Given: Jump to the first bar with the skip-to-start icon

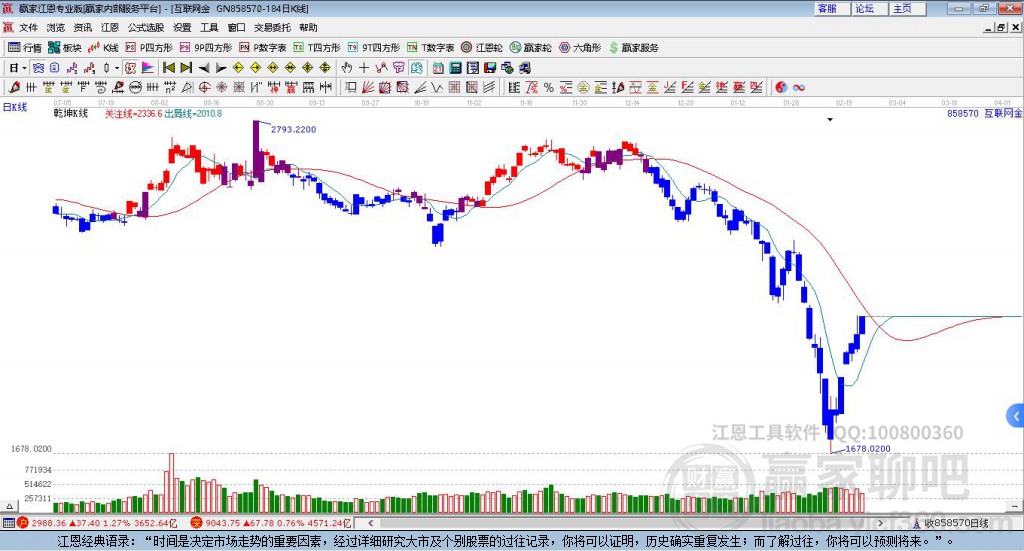Looking at the screenshot, I should (169, 68).
